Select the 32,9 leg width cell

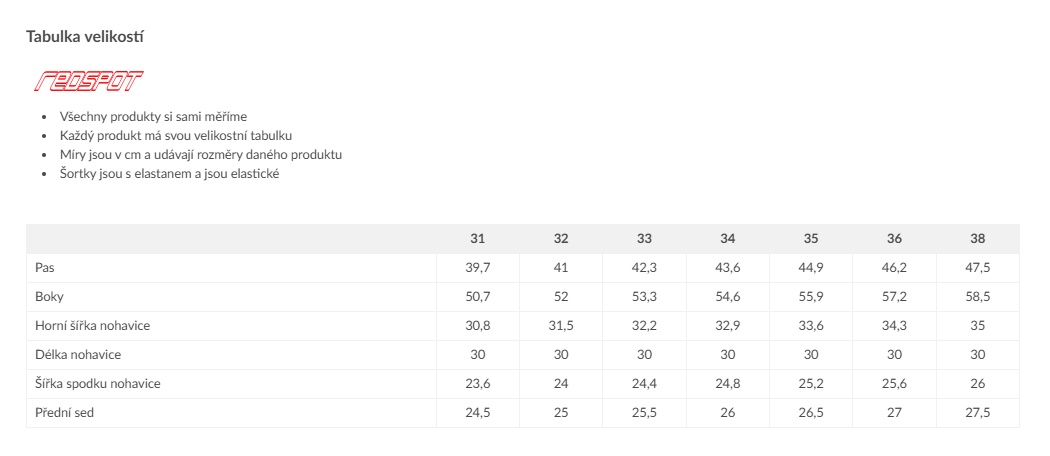pyautogui.click(x=728, y=326)
